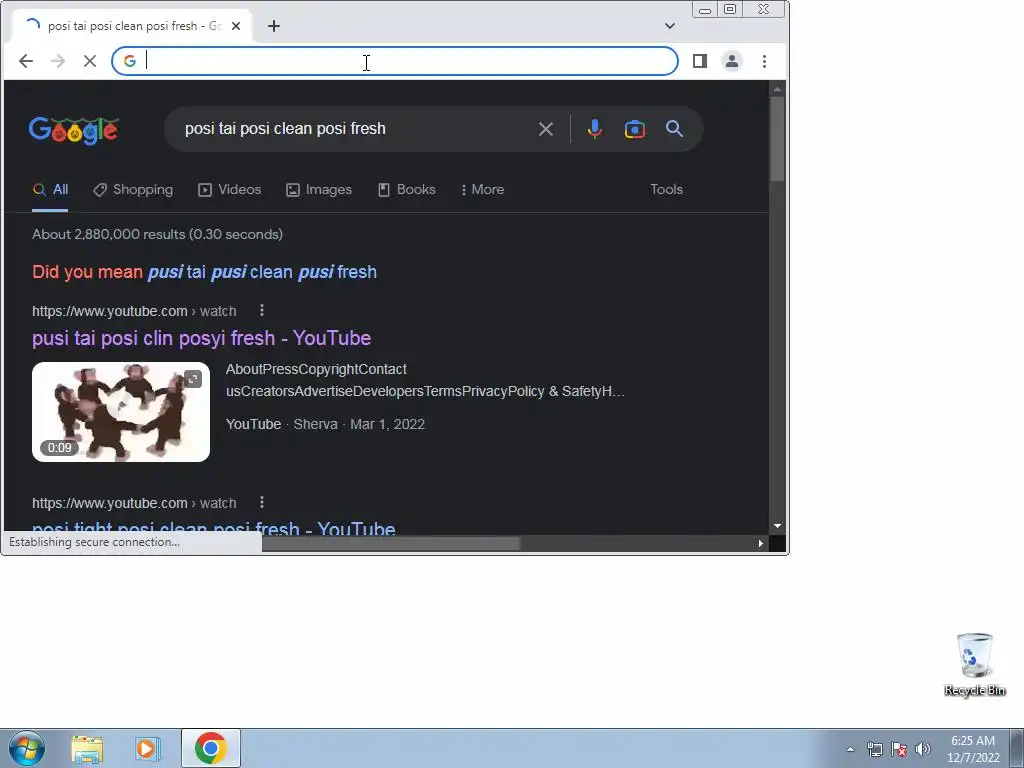Expand the video preview icon on thumbnail
The height and width of the screenshot is (768, 1024).
coord(193,379)
